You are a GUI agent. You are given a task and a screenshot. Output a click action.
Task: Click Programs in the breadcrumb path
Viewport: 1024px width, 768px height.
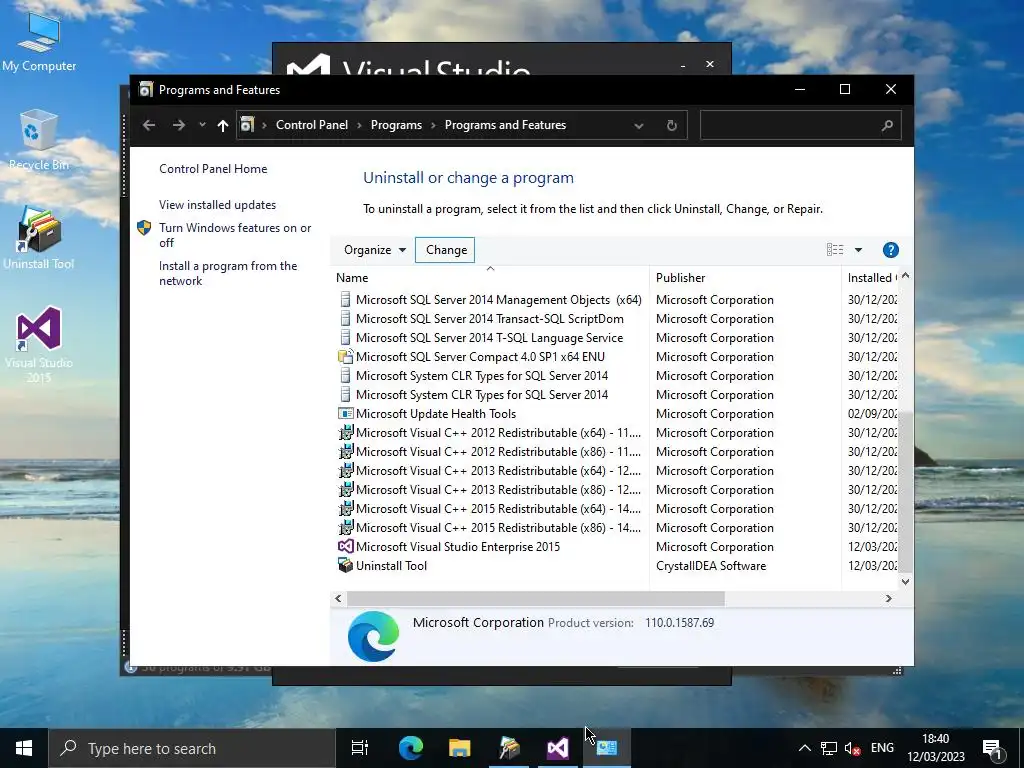(x=396, y=125)
